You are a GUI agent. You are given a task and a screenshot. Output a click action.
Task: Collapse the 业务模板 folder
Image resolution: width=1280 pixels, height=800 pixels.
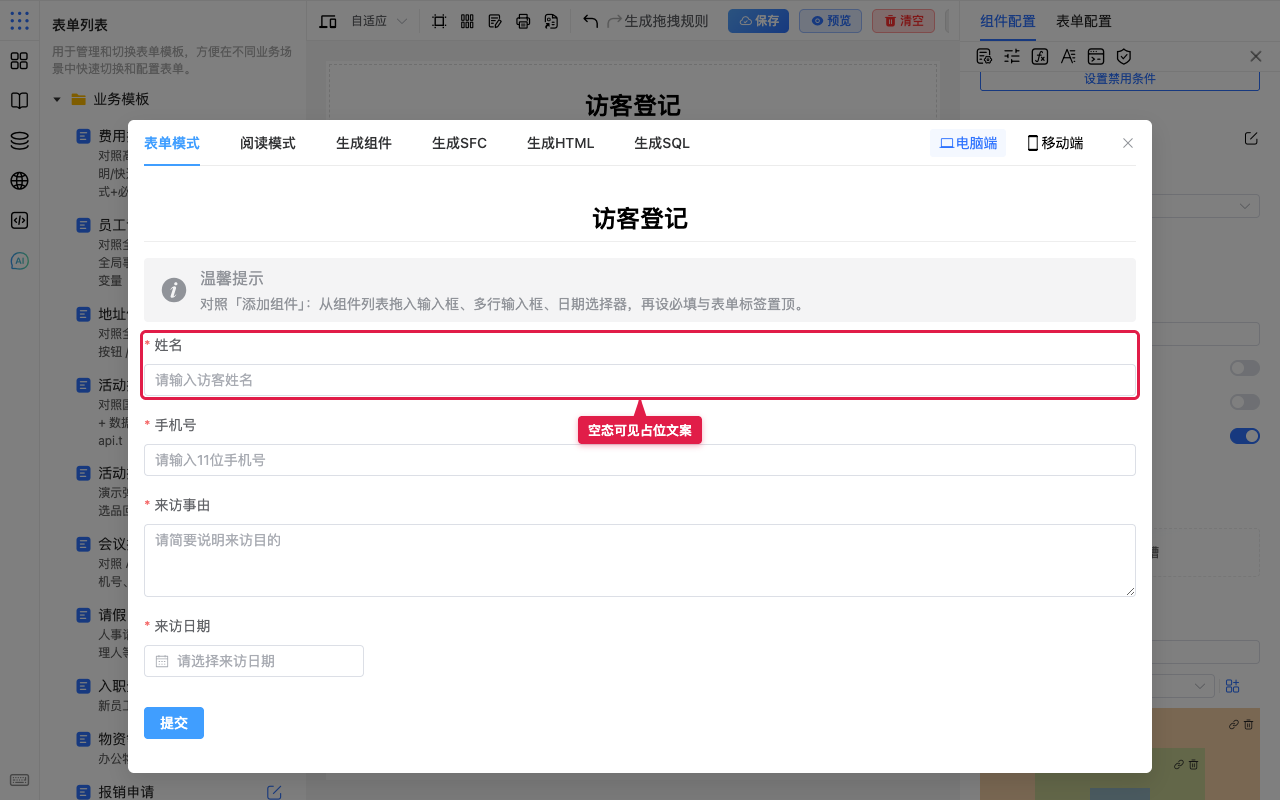[x=57, y=99]
